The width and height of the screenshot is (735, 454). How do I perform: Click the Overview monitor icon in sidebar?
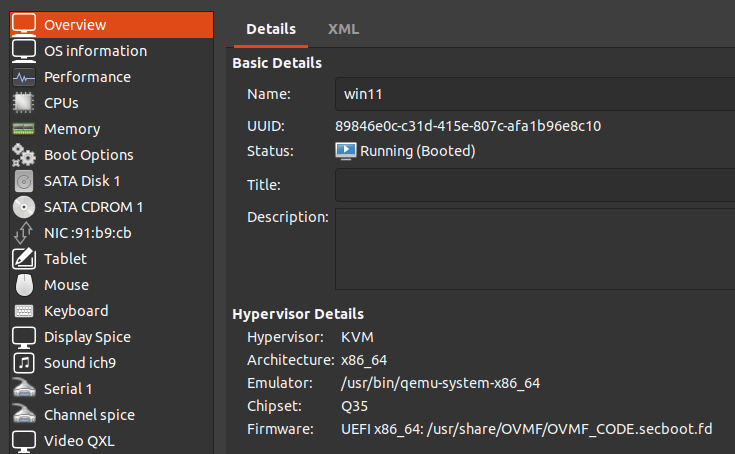tap(25, 24)
